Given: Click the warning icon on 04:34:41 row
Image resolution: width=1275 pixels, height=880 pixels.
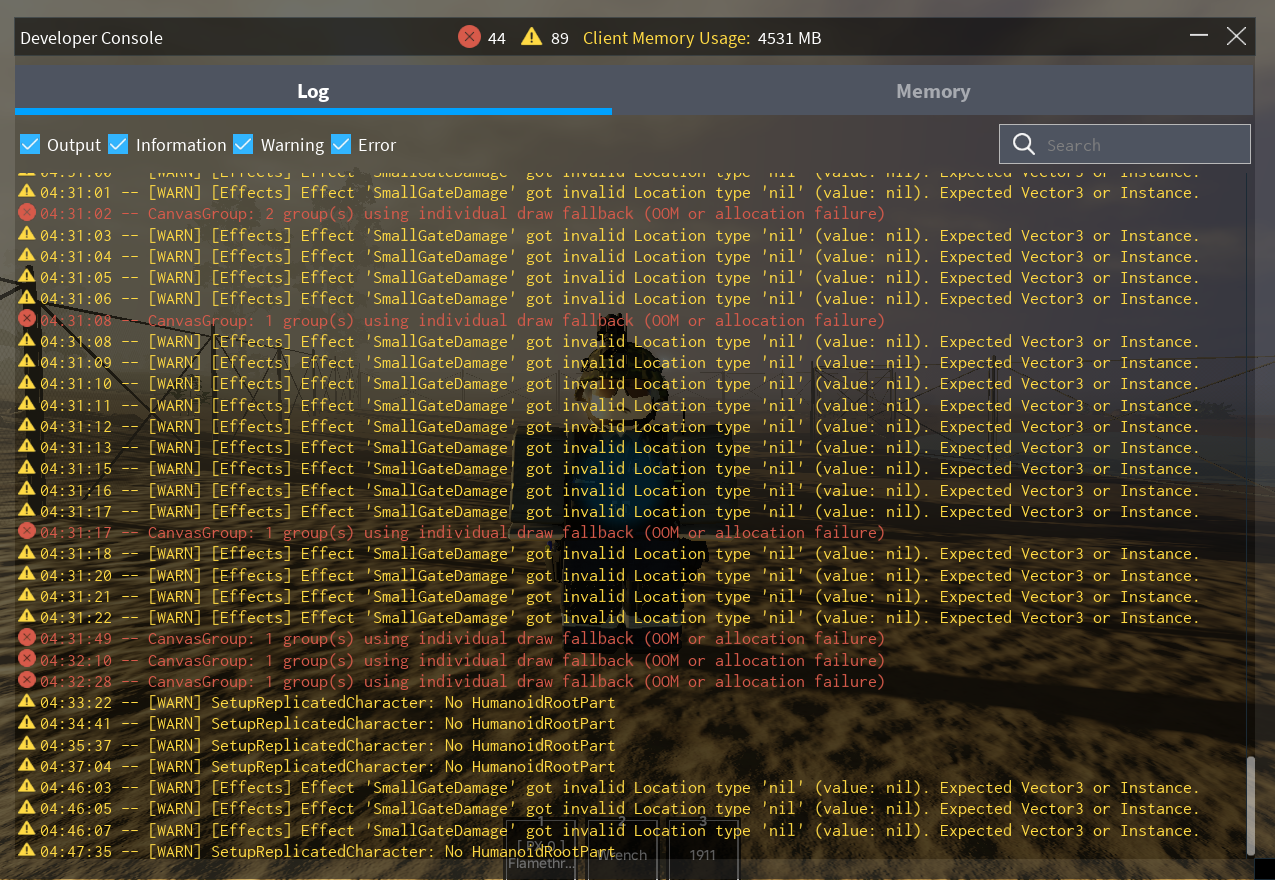Looking at the screenshot, I should click(x=27, y=722).
